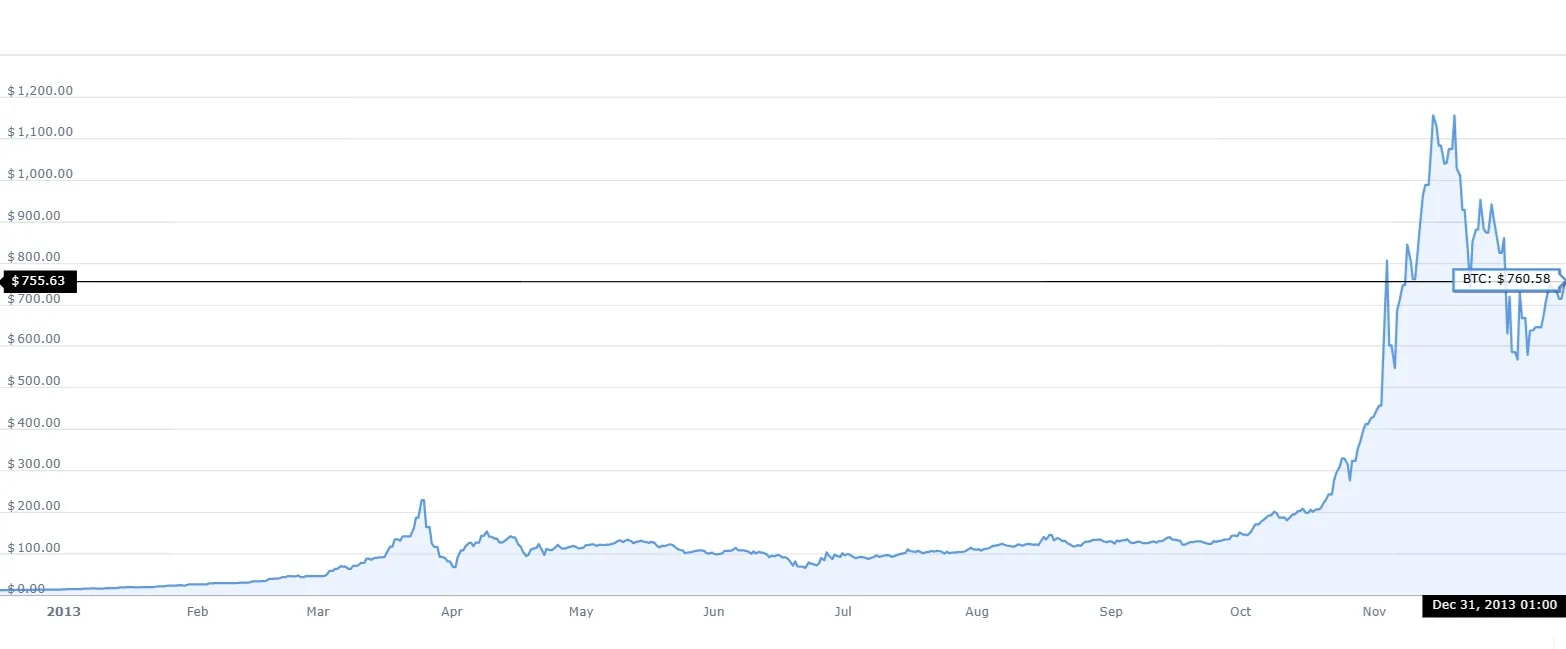This screenshot has width=1566, height=649.
Task: Click the Dec 31, 2013 01:00 date label
Action: click(x=1494, y=605)
